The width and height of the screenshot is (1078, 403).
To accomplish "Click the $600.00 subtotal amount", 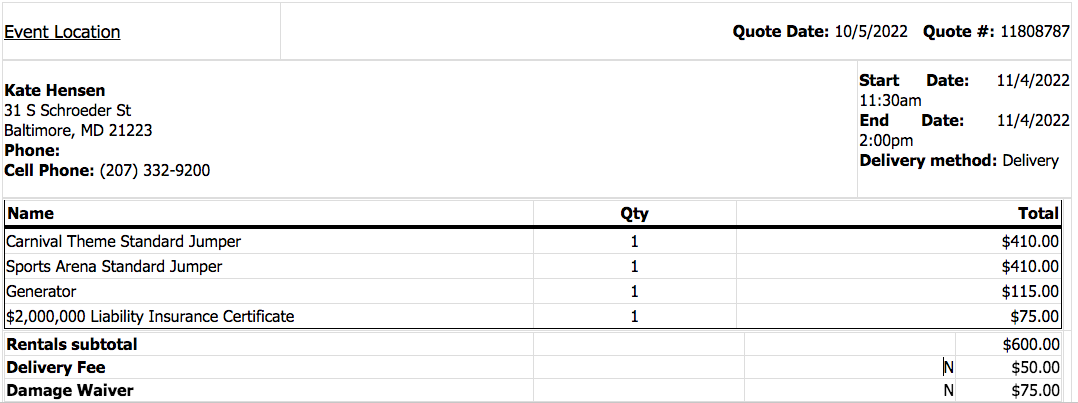I will click(x=1031, y=345).
